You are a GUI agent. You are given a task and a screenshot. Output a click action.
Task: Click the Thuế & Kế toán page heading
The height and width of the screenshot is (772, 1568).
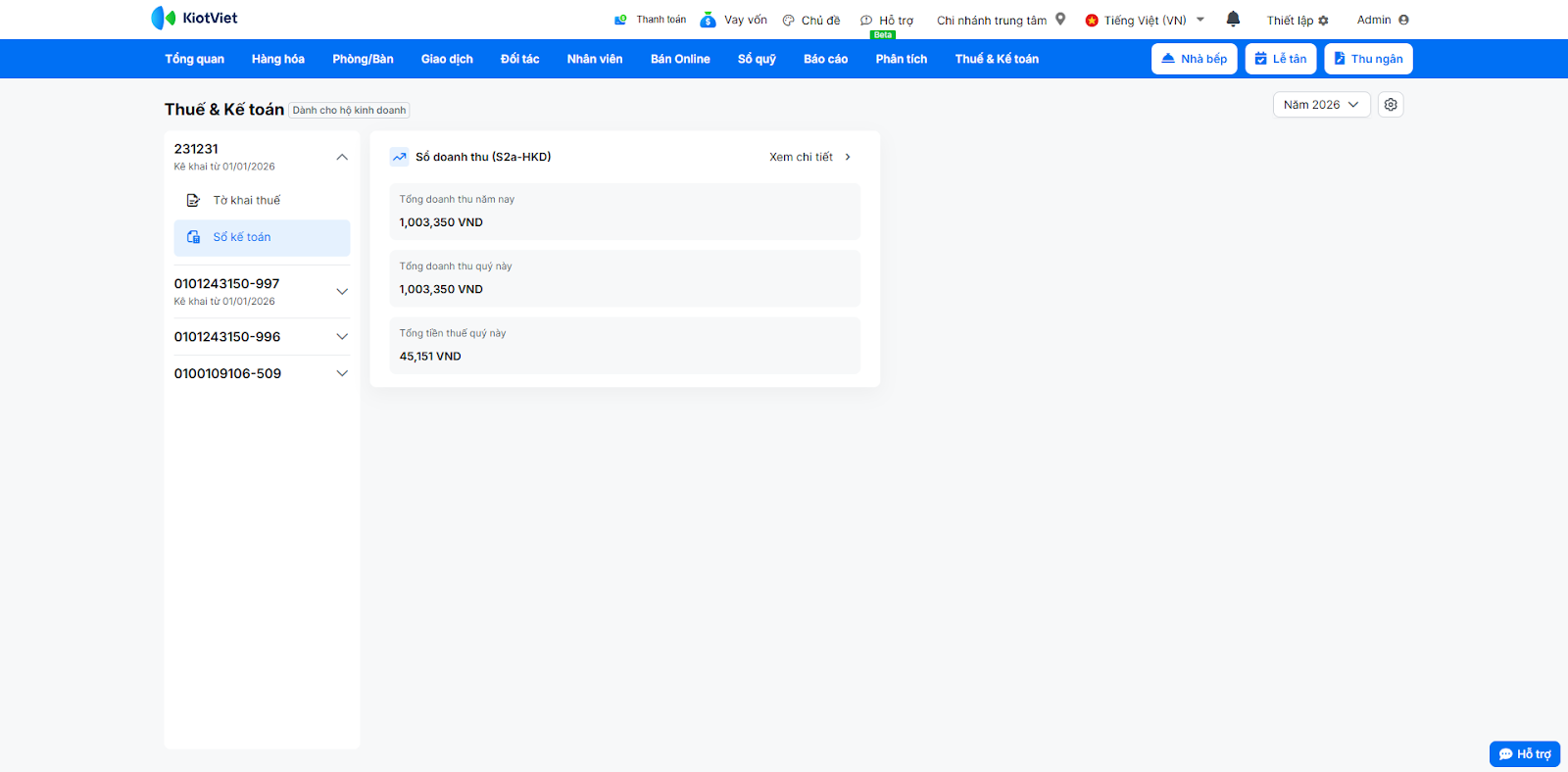224,109
